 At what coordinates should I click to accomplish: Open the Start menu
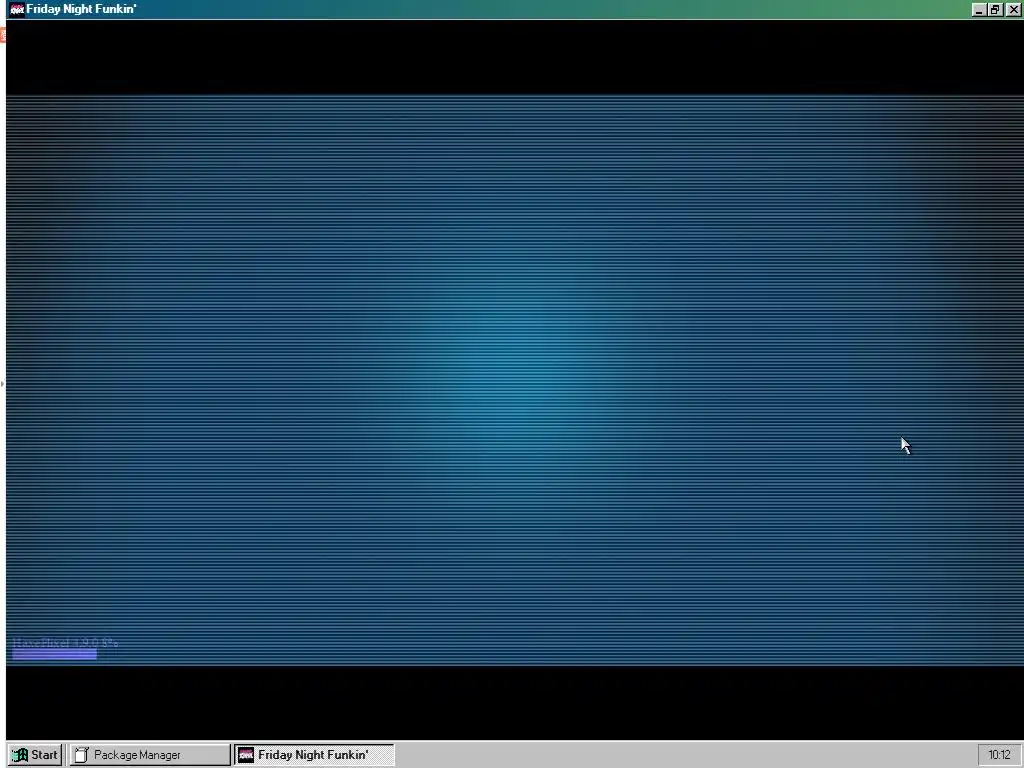point(35,754)
